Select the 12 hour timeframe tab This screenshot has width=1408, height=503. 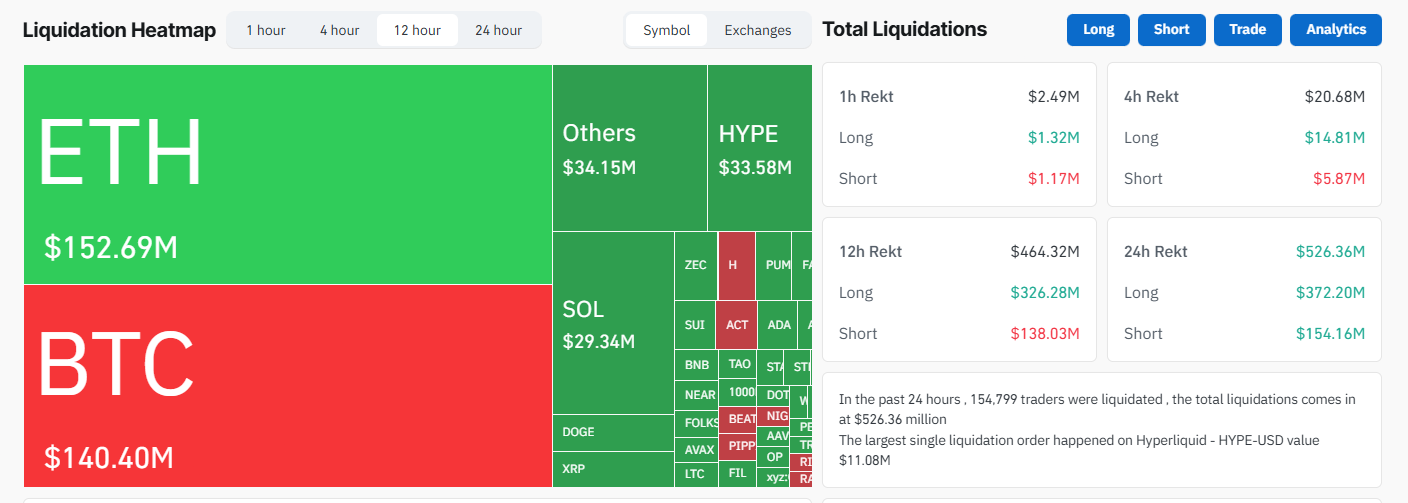click(x=417, y=30)
